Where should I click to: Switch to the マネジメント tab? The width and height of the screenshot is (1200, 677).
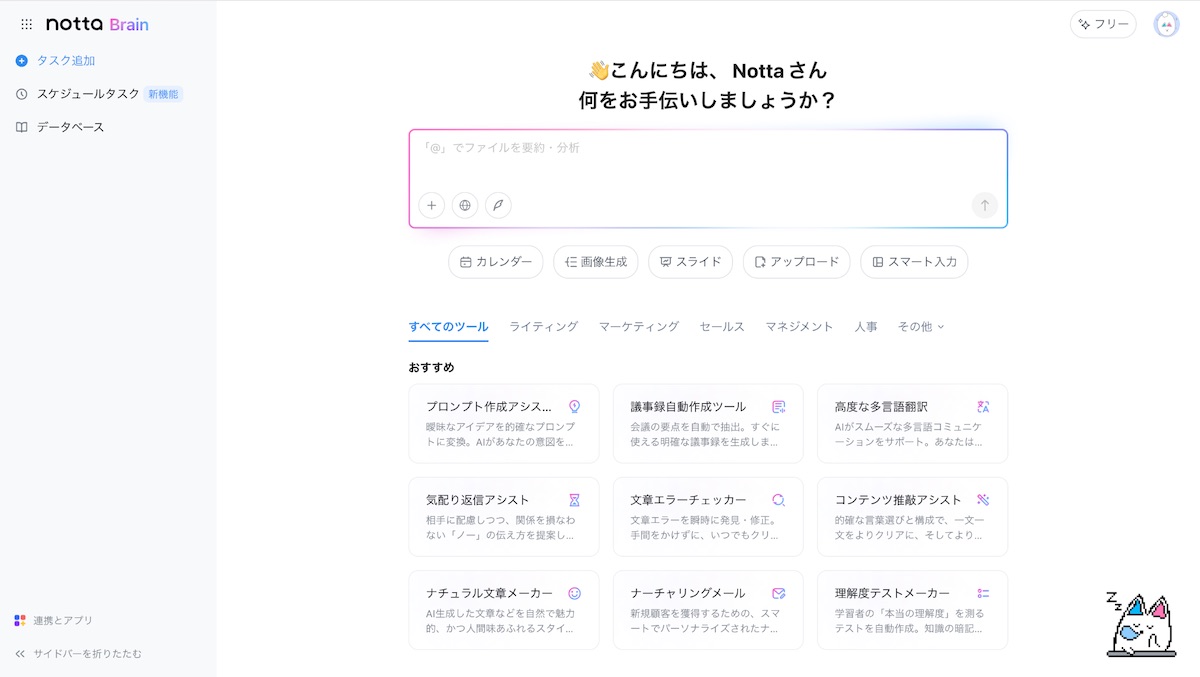799,327
